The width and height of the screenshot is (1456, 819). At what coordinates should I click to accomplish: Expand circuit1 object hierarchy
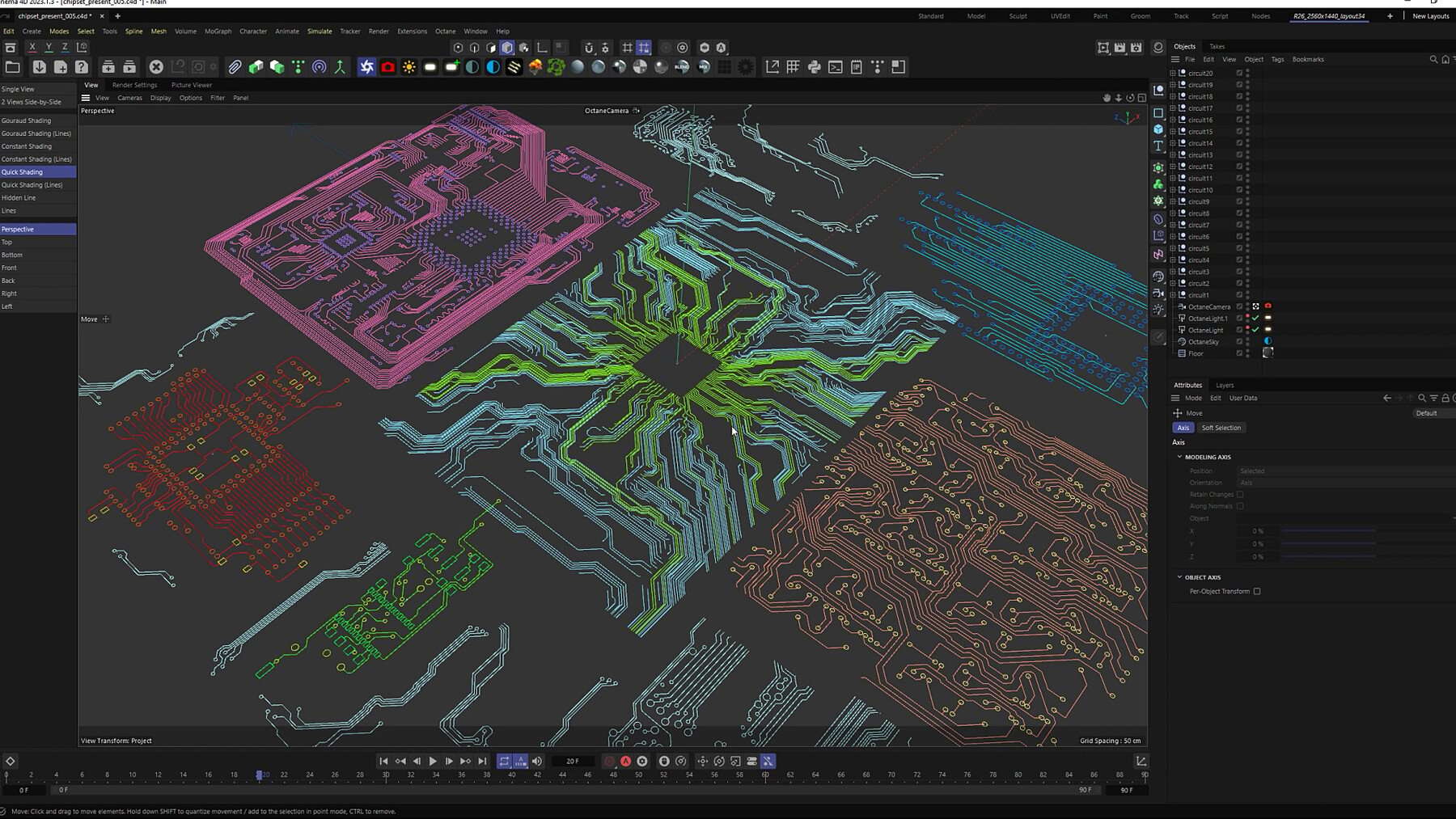click(1172, 295)
